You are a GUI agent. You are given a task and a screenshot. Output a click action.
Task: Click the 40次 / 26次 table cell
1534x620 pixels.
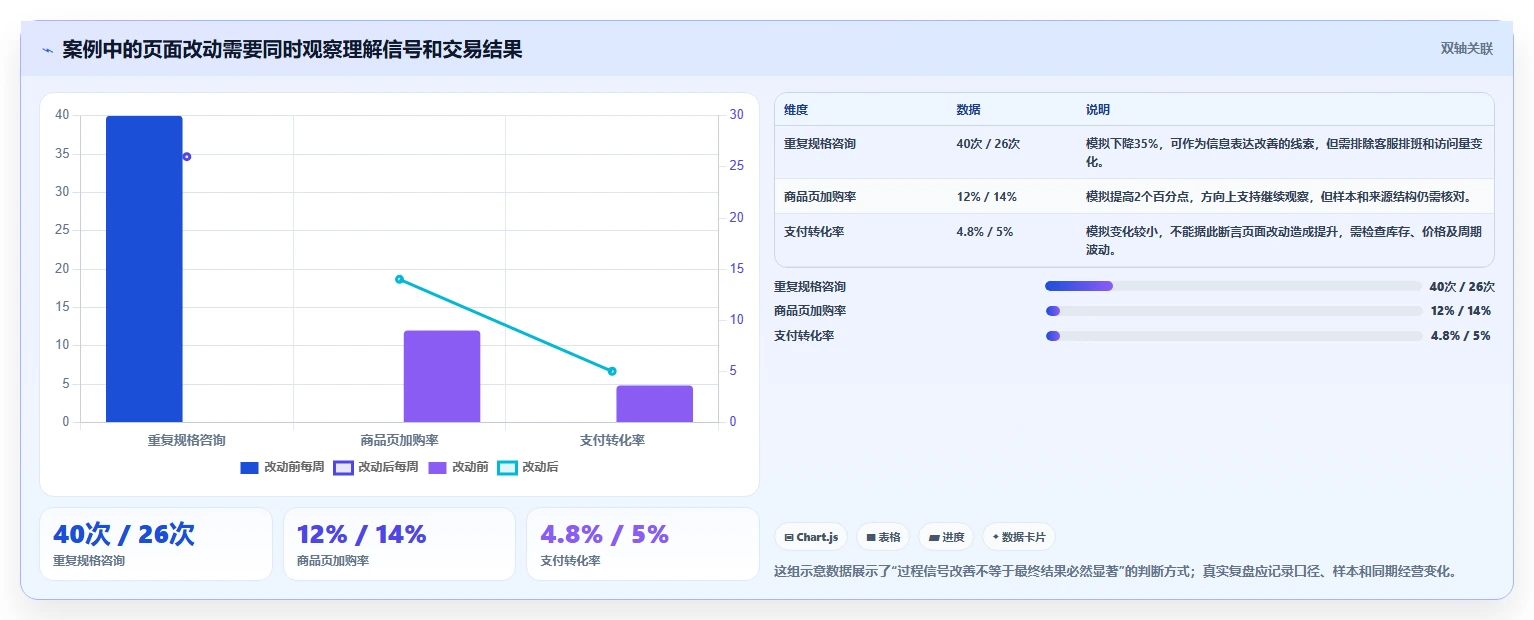coord(988,144)
